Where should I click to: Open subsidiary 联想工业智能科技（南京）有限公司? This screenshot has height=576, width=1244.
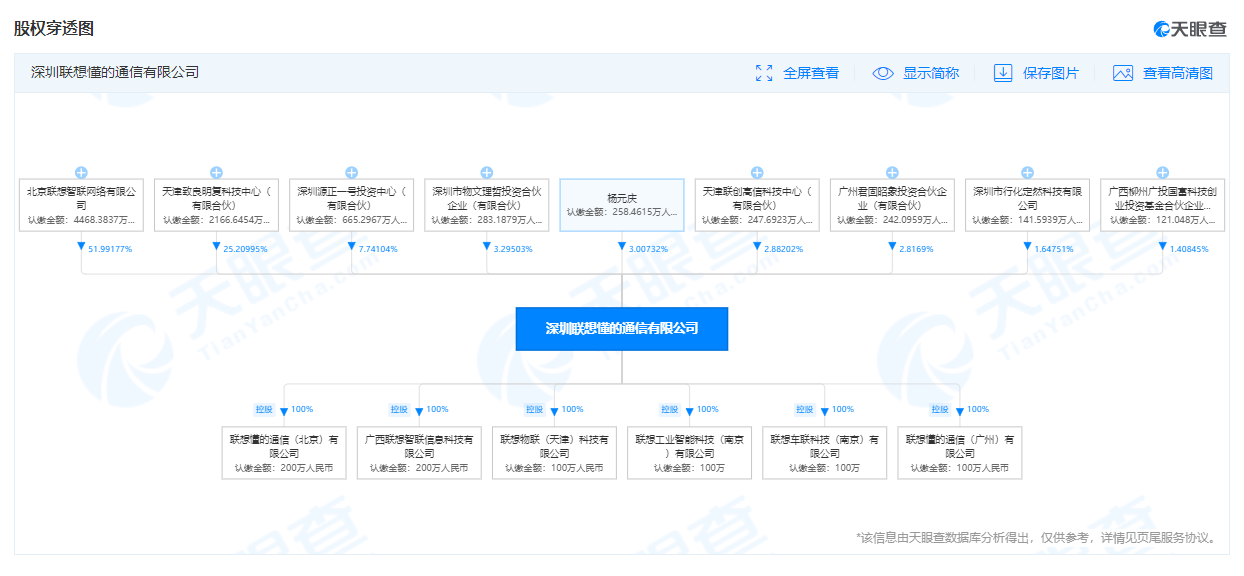[x=690, y=453]
